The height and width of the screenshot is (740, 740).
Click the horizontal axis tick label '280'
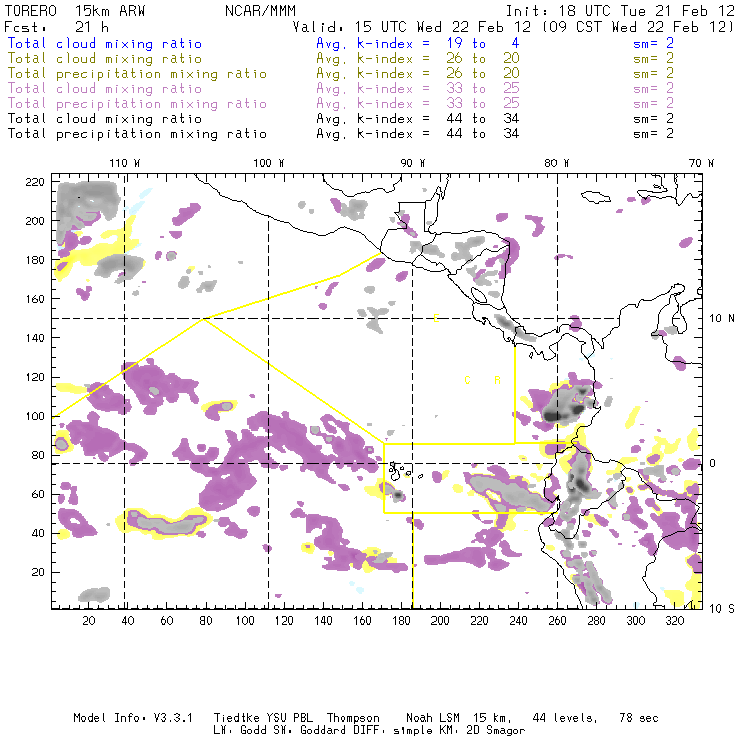click(597, 621)
